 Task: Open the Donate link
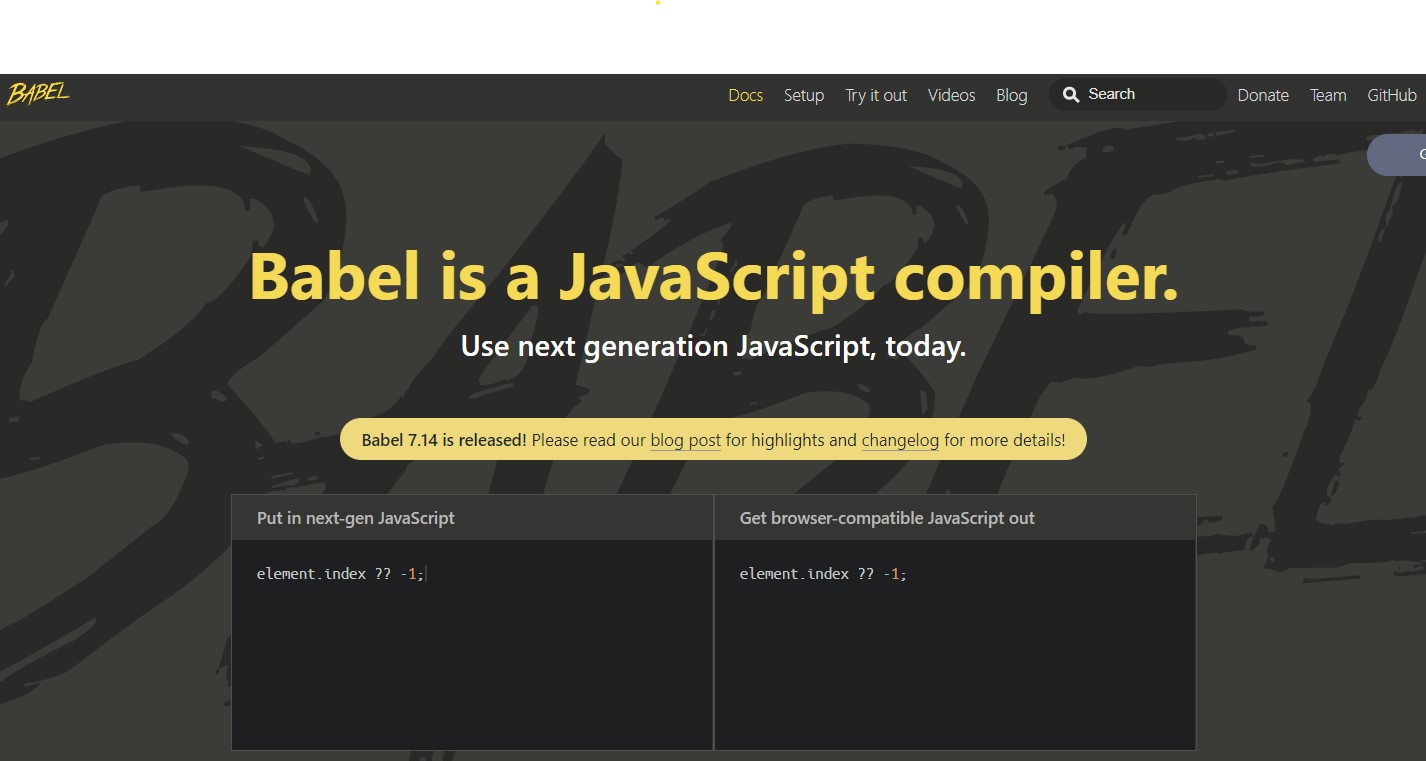(x=1263, y=95)
